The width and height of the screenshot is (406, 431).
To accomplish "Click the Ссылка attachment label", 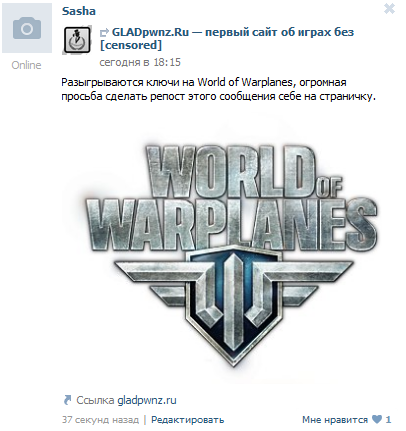I will click(x=95, y=400).
